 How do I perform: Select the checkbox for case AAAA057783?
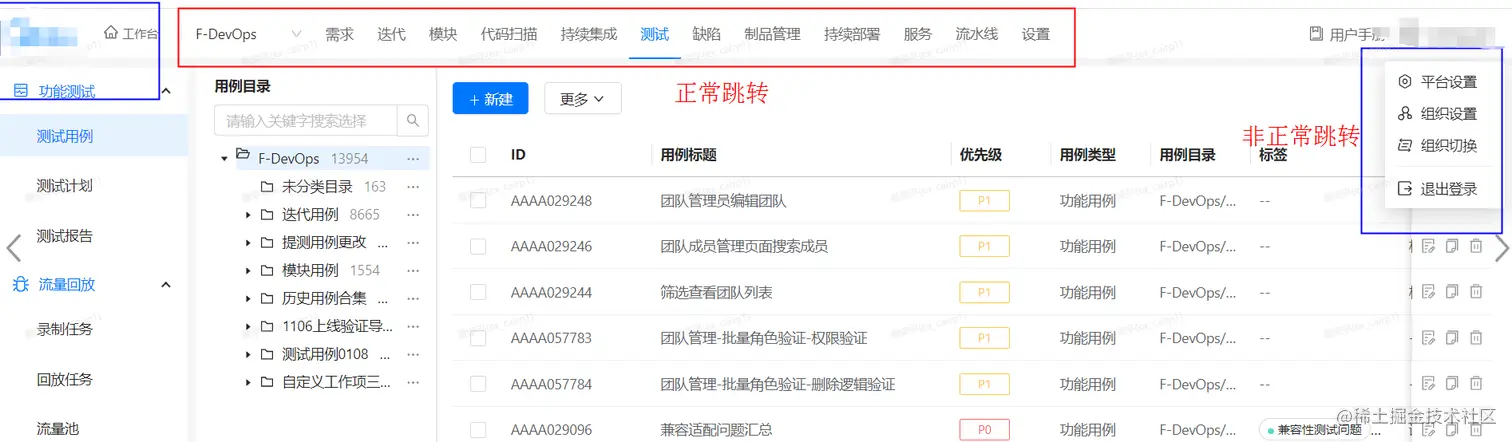(x=478, y=338)
